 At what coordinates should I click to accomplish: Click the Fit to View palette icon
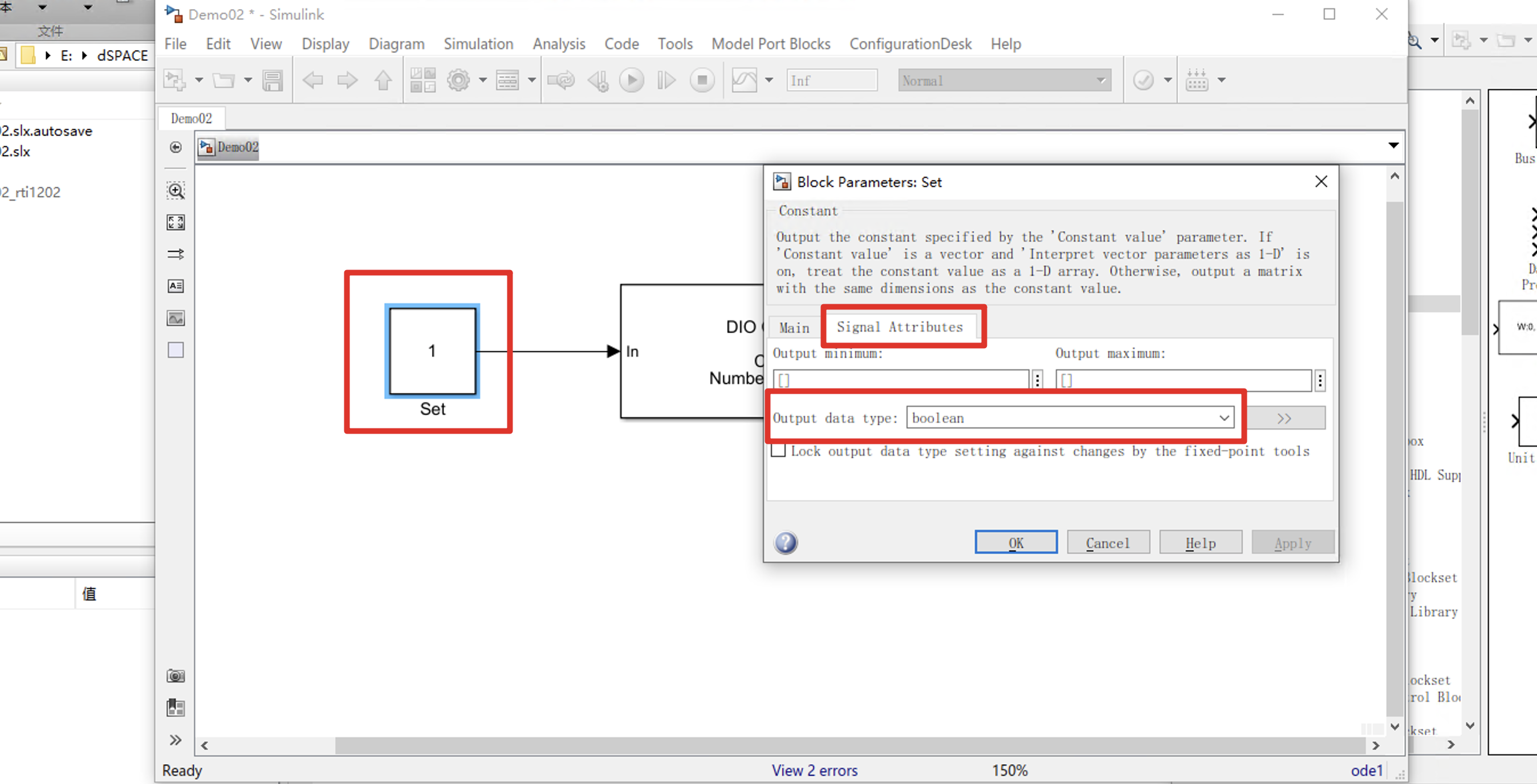(176, 222)
